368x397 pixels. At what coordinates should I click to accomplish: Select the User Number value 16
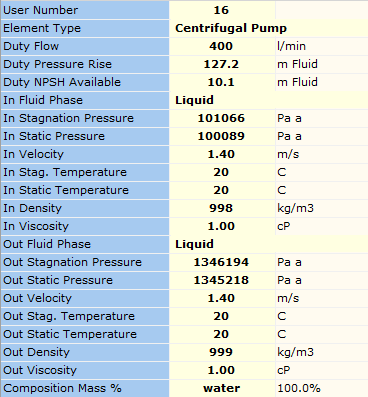[221, 10]
